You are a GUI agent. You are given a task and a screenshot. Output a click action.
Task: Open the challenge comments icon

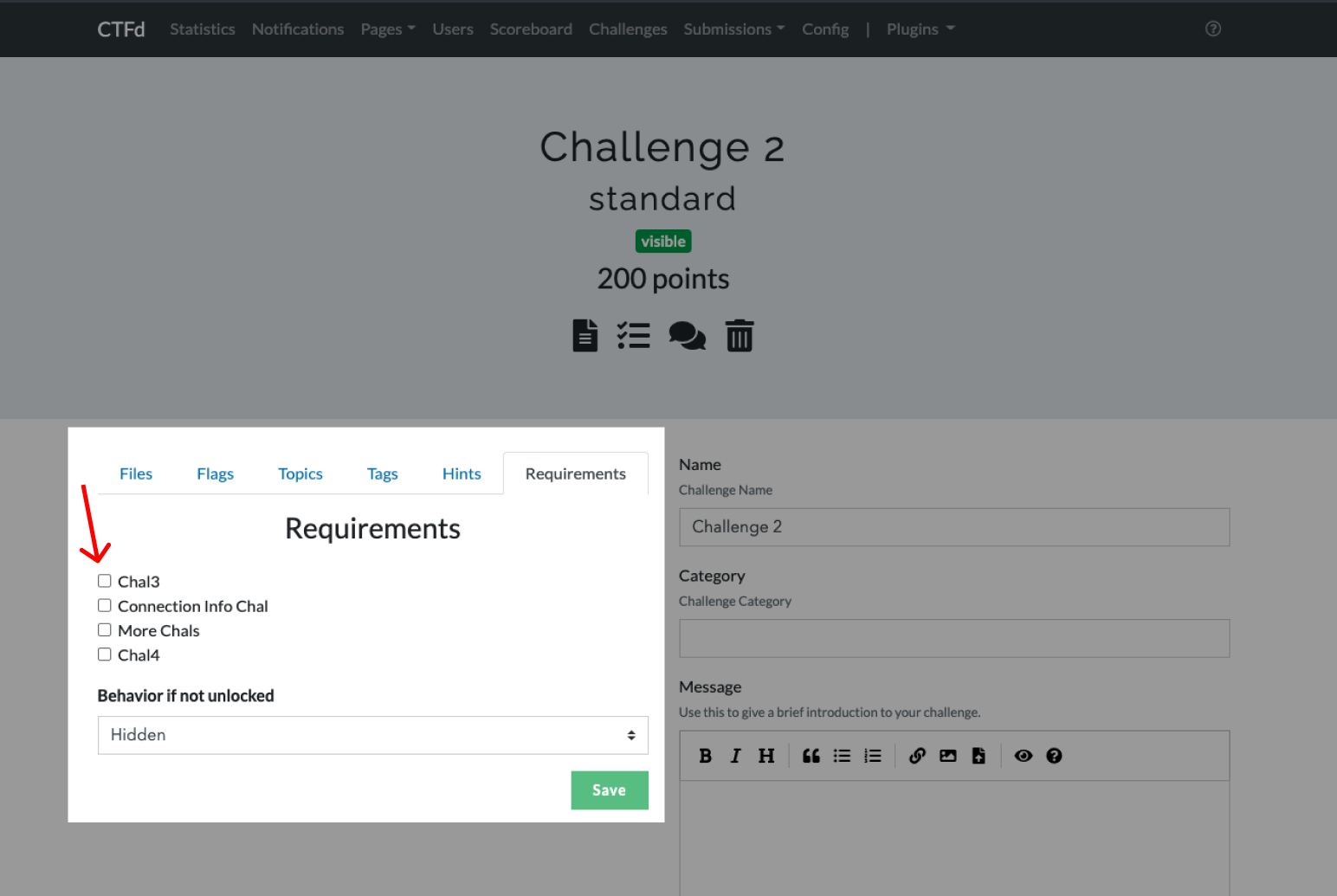[x=687, y=336]
